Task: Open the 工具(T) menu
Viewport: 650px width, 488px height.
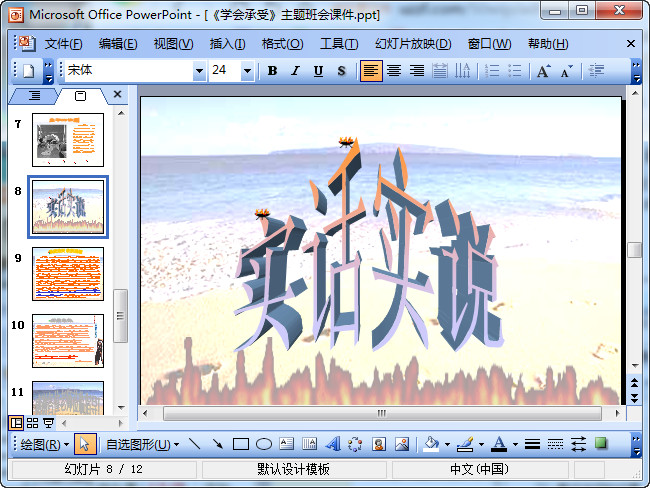Action: [x=339, y=44]
